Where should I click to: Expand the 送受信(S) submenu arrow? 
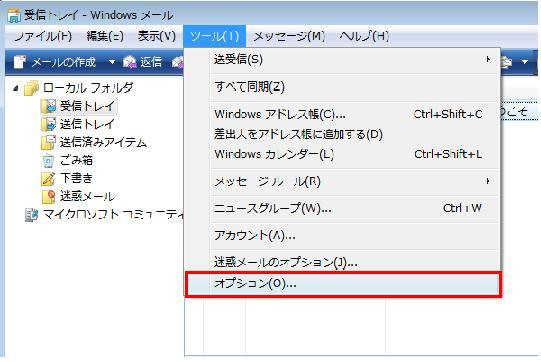[x=488, y=59]
